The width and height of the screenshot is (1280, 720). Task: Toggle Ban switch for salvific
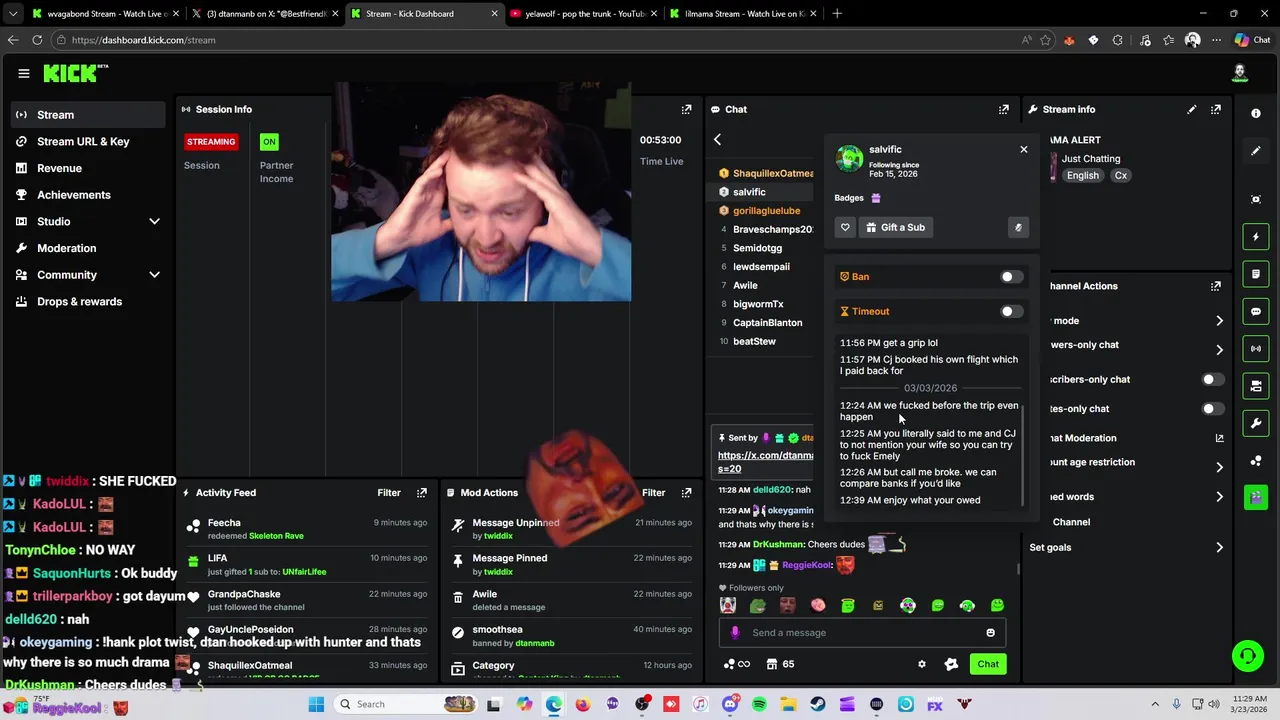(x=1010, y=277)
